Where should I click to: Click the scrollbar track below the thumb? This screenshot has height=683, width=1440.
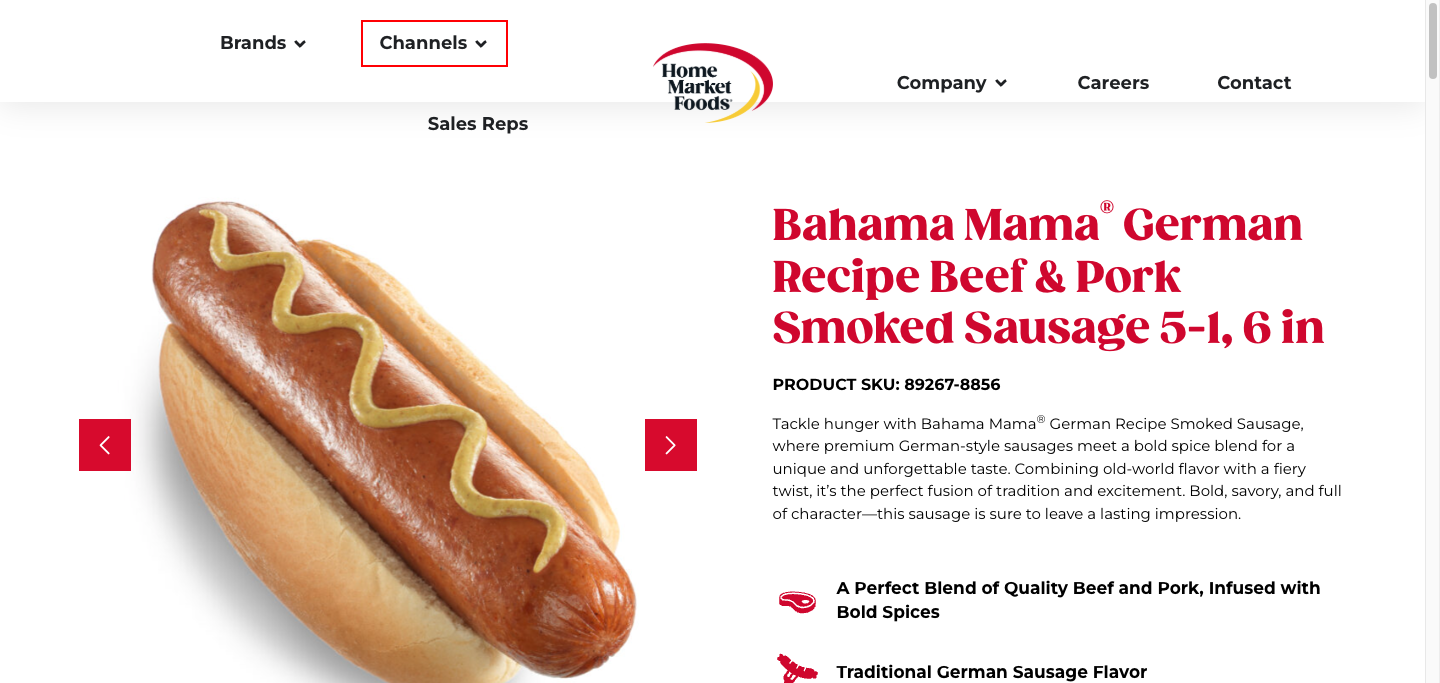pos(1432,380)
